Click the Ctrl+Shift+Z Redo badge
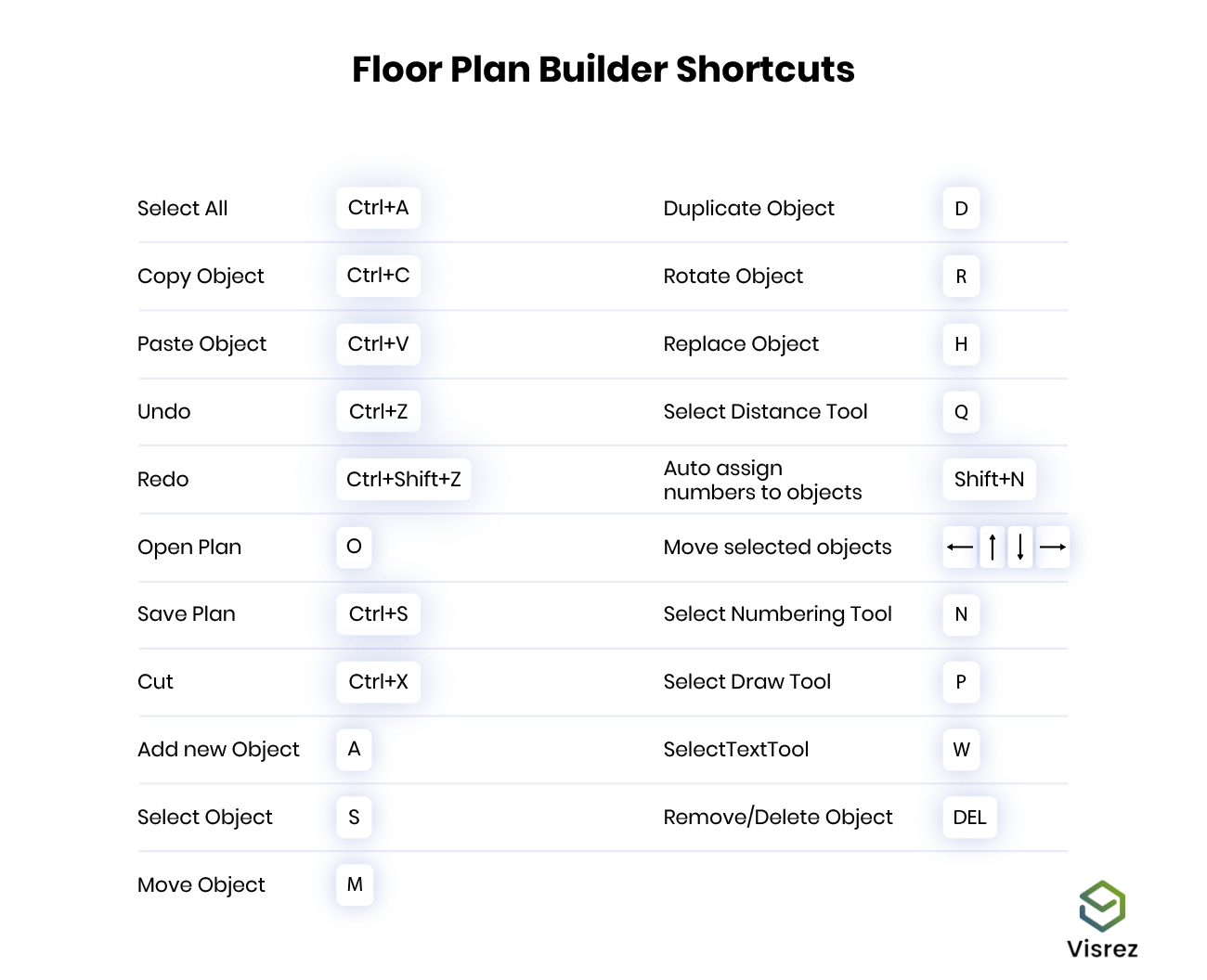 (403, 479)
